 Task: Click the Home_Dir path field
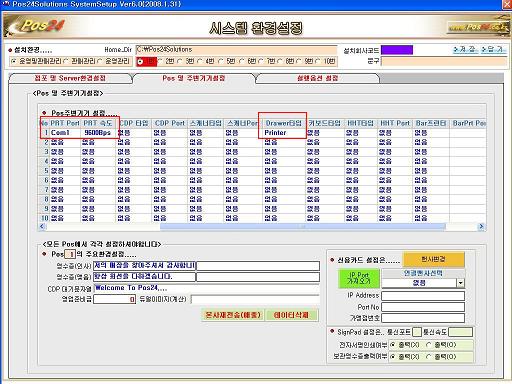click(x=236, y=50)
